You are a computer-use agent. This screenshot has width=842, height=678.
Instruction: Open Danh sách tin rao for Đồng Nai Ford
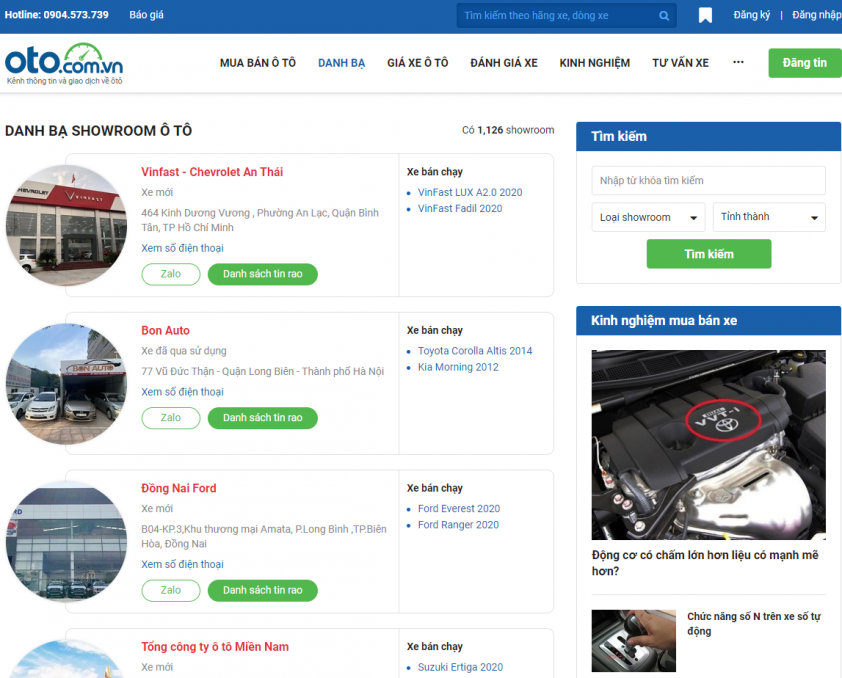click(262, 591)
